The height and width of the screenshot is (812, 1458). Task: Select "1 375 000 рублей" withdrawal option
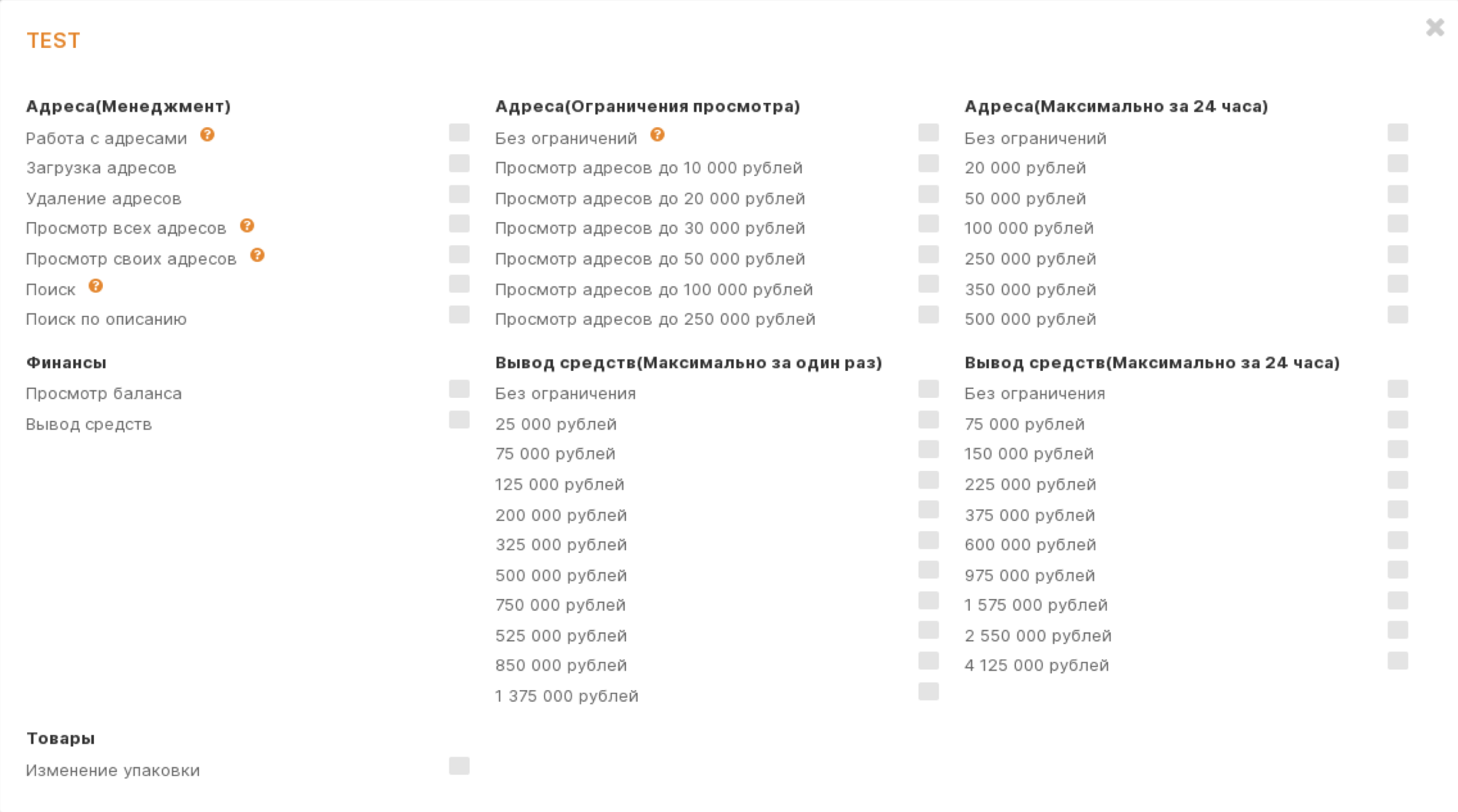[x=927, y=692]
